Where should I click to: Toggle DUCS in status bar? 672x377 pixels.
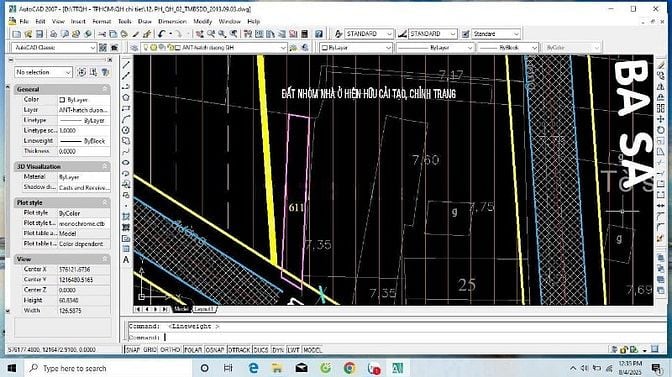click(x=261, y=350)
